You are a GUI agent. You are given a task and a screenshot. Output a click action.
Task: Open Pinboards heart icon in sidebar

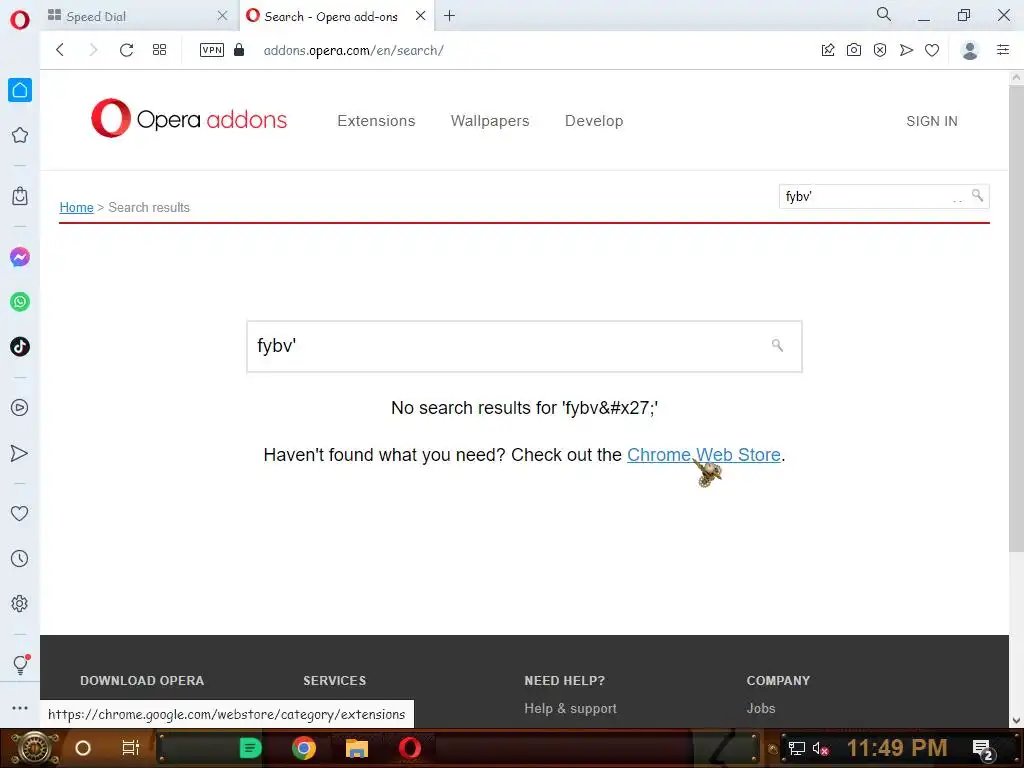pos(20,513)
